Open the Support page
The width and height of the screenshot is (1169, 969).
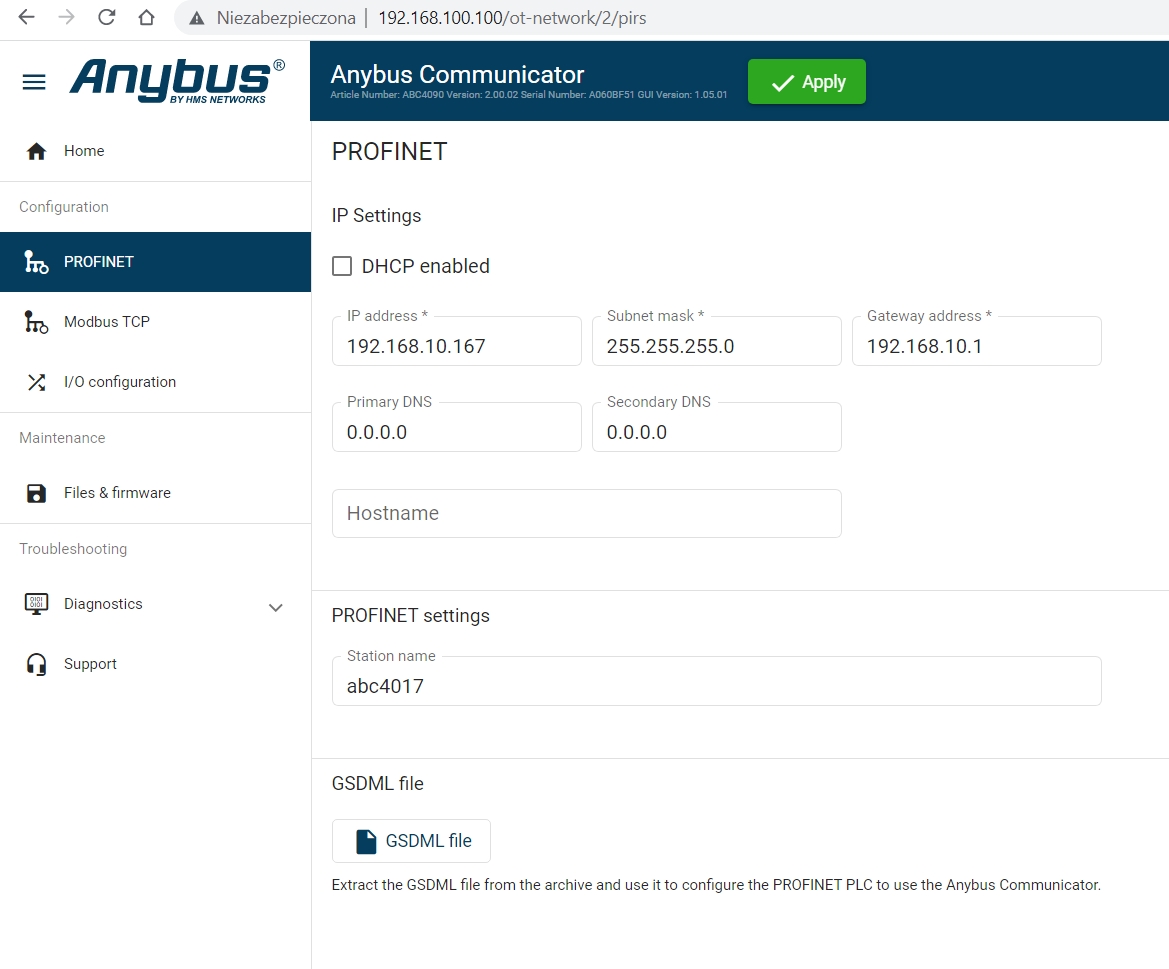155,664
